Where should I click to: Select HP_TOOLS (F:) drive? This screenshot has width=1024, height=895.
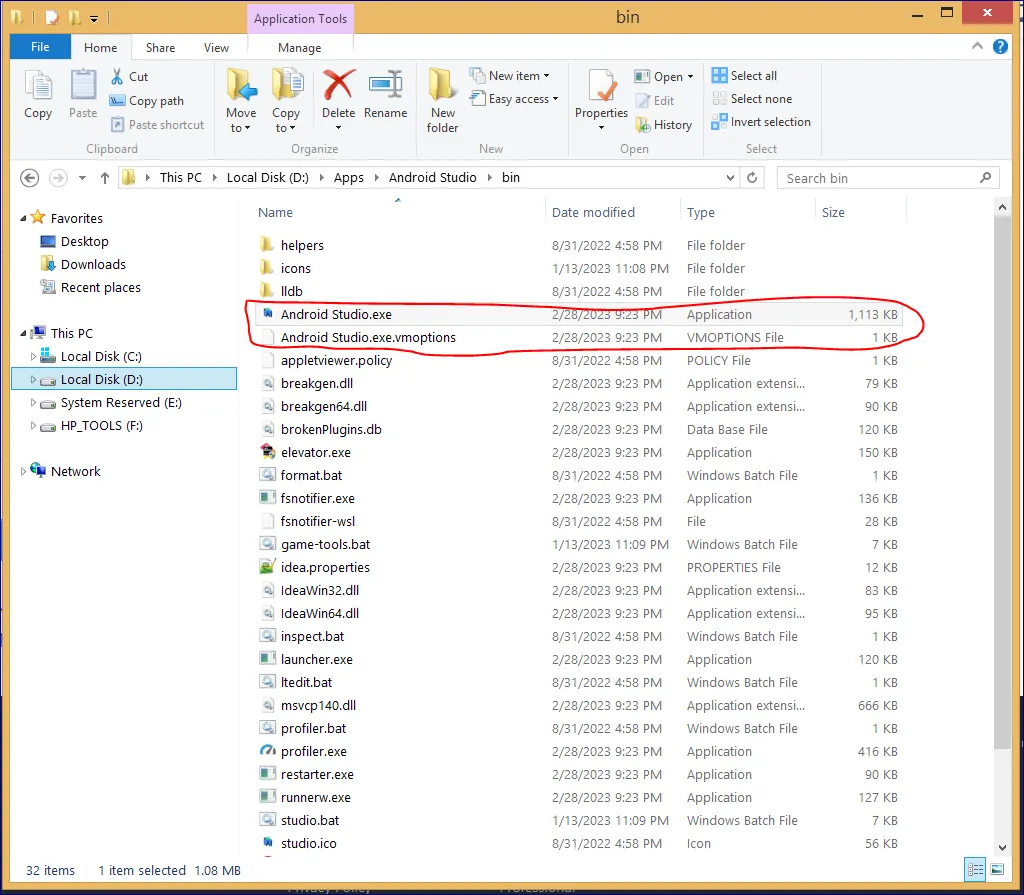[x=101, y=426]
